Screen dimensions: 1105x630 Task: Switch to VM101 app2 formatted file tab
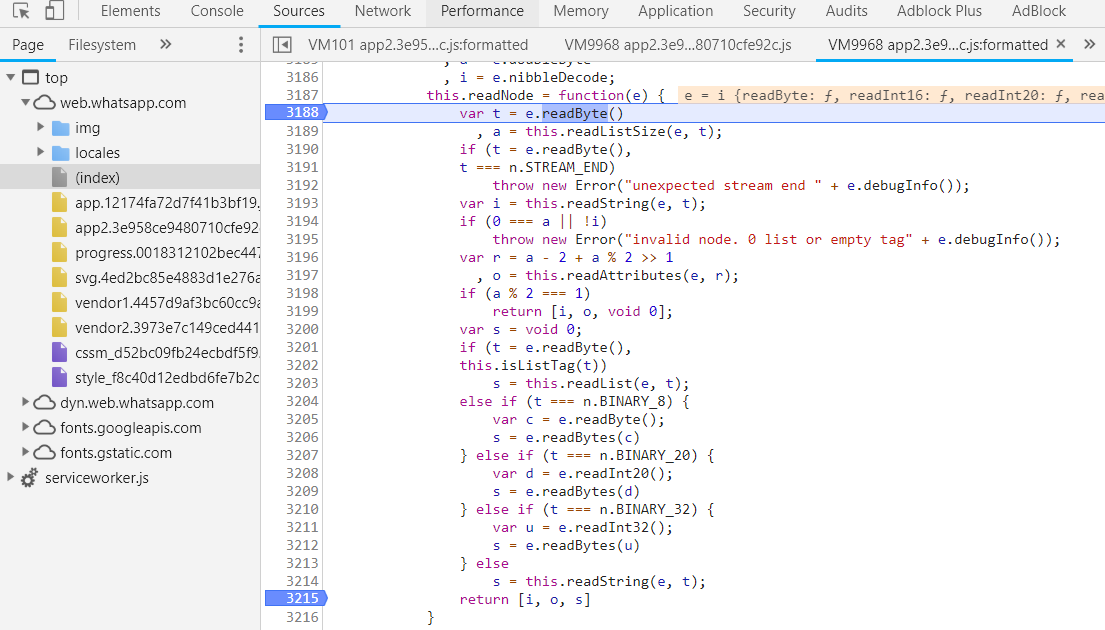418,45
